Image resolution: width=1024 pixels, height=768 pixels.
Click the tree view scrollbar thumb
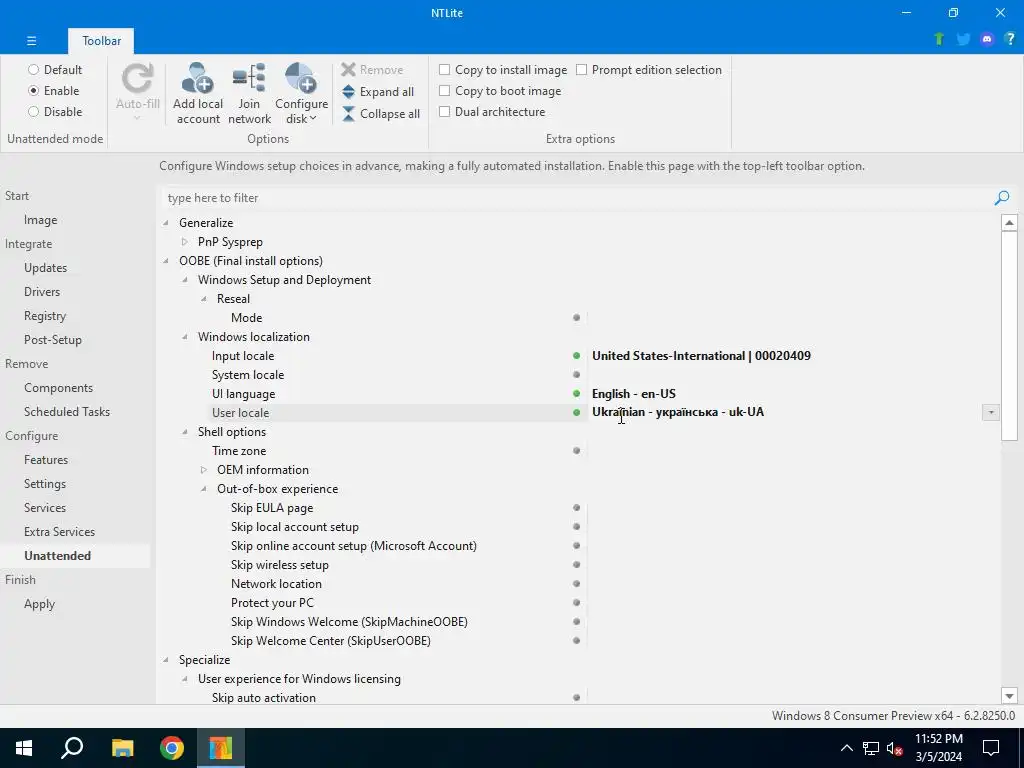(x=1009, y=335)
